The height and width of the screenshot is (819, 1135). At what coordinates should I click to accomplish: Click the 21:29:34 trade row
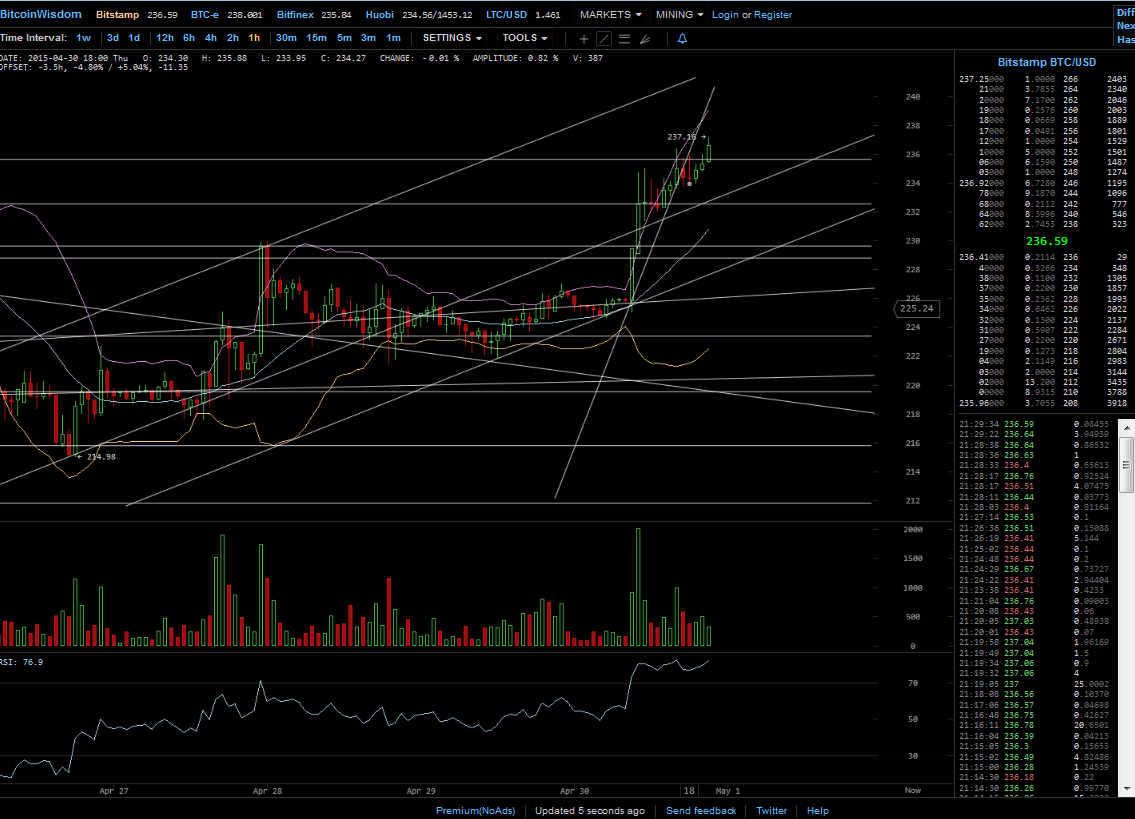pyautogui.click(x=1034, y=424)
